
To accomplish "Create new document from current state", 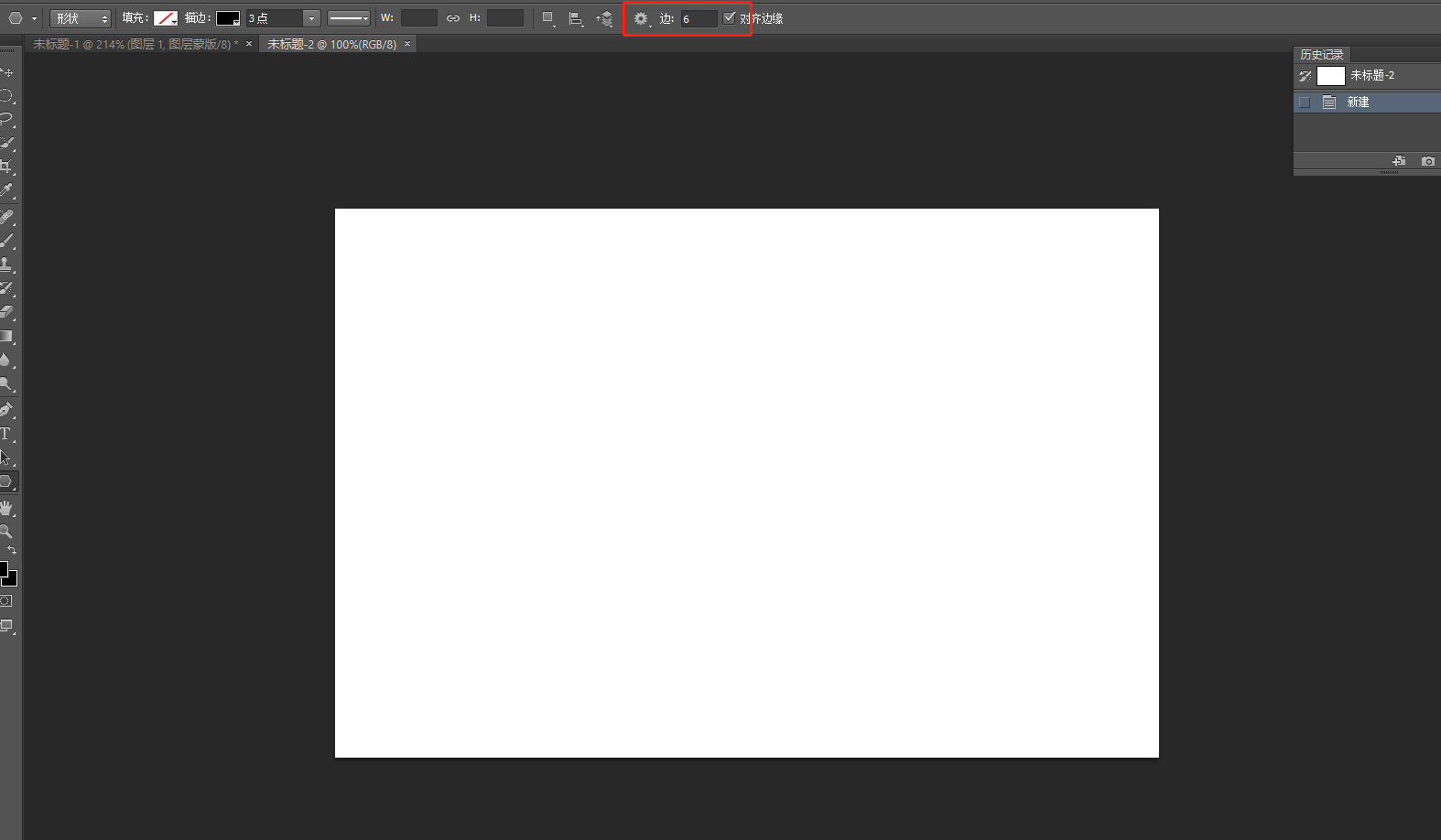I will click(1399, 161).
